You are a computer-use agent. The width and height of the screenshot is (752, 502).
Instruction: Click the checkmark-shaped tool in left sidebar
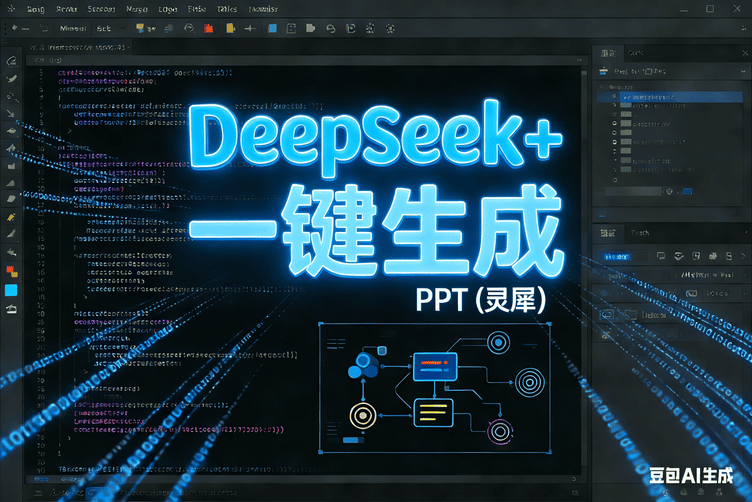pos(12,78)
